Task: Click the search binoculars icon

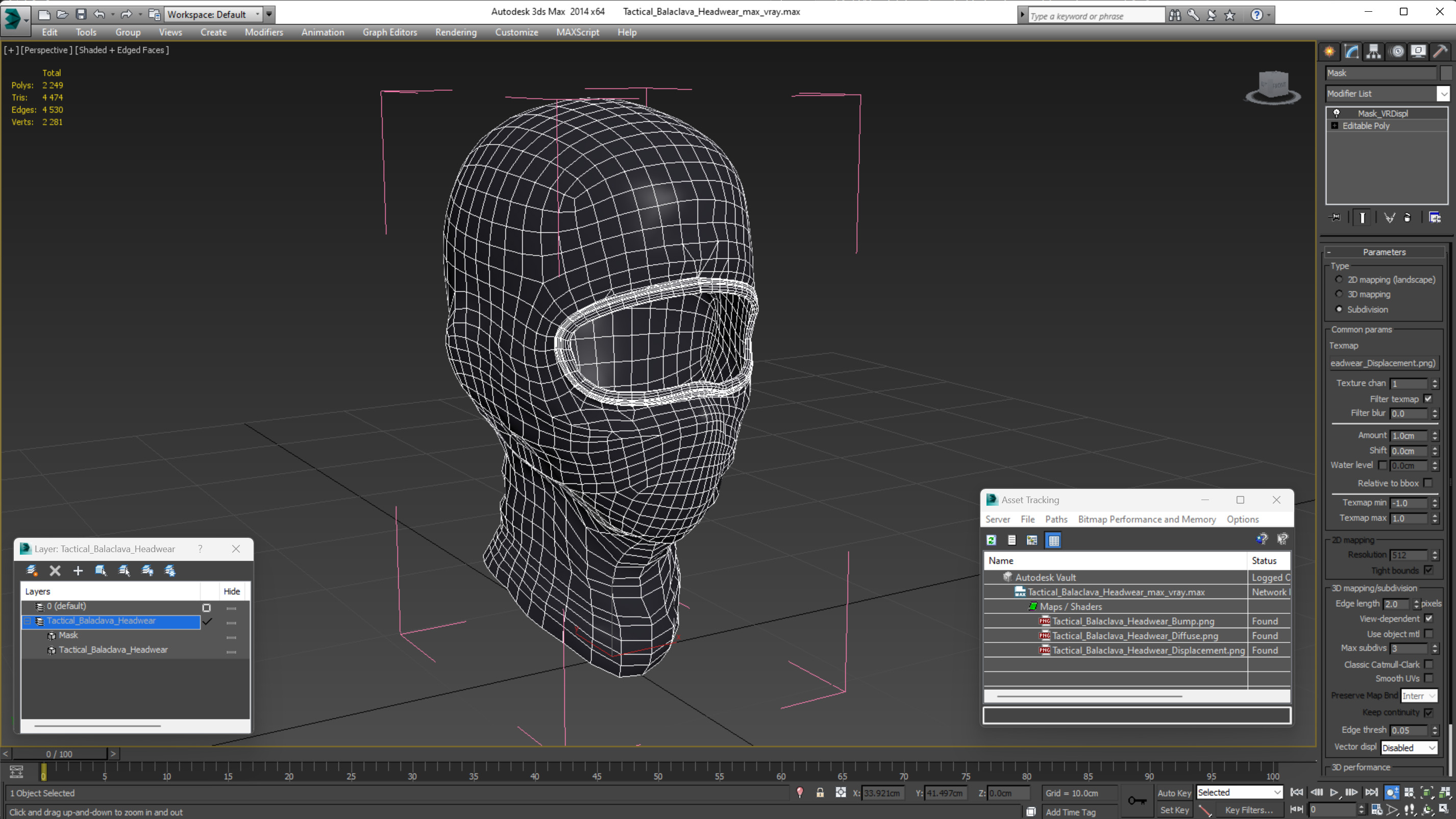Action: pos(1174,15)
